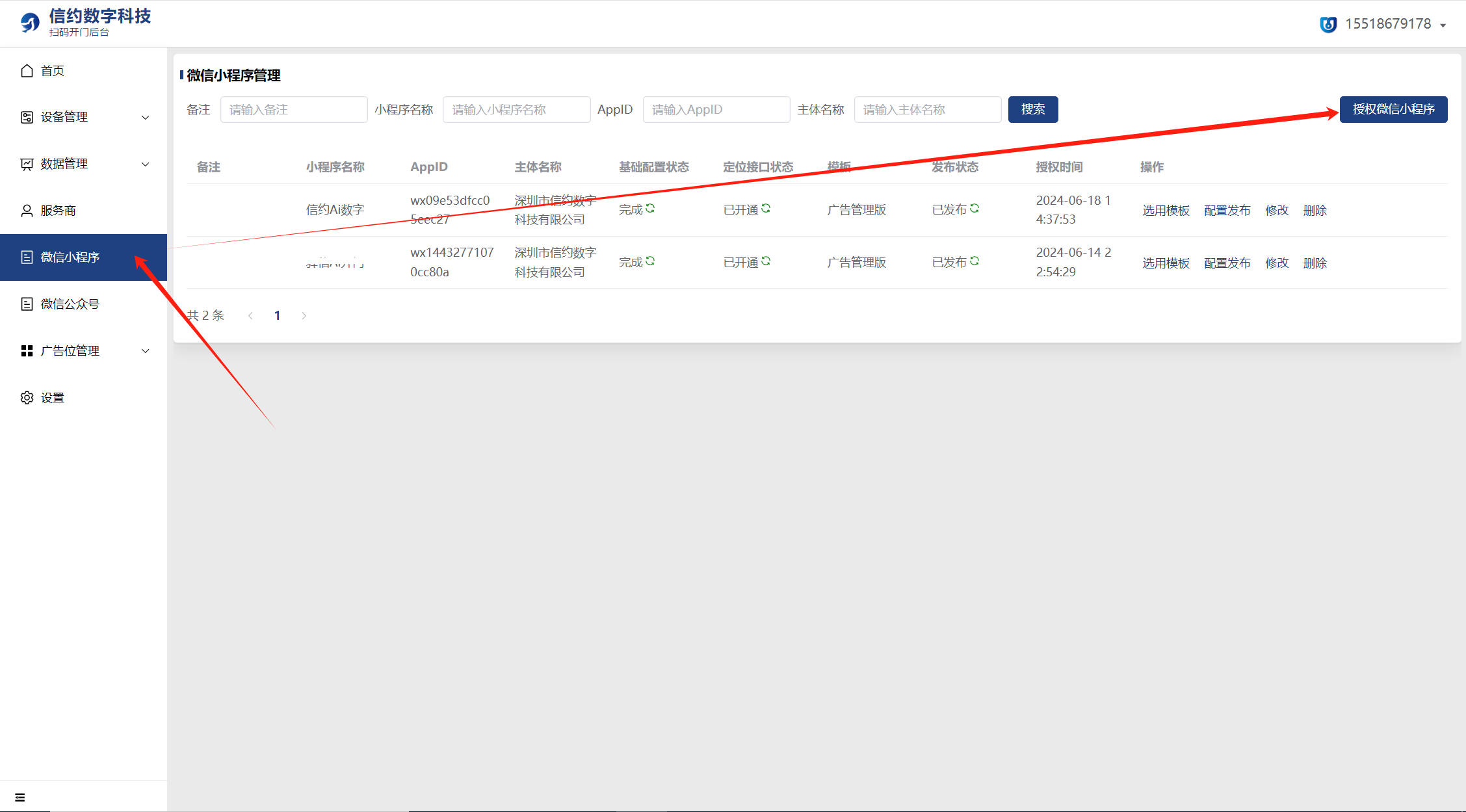
Task: Refresh first row 已开通 location status
Action: tap(766, 208)
